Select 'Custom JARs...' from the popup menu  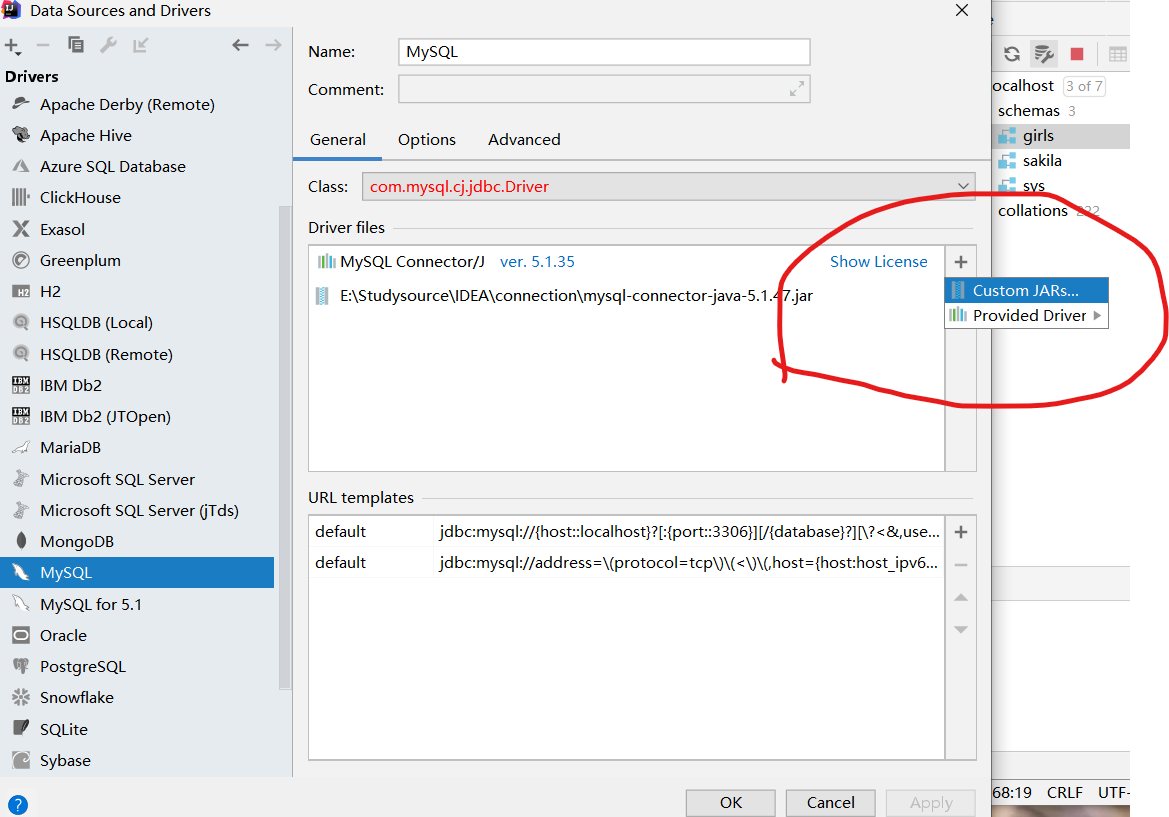(1026, 290)
